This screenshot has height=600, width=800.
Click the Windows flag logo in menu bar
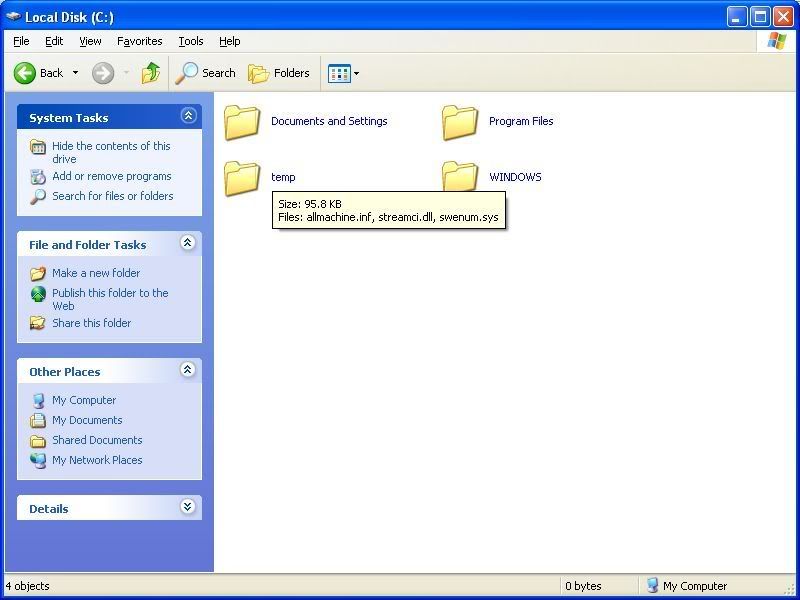(x=777, y=41)
